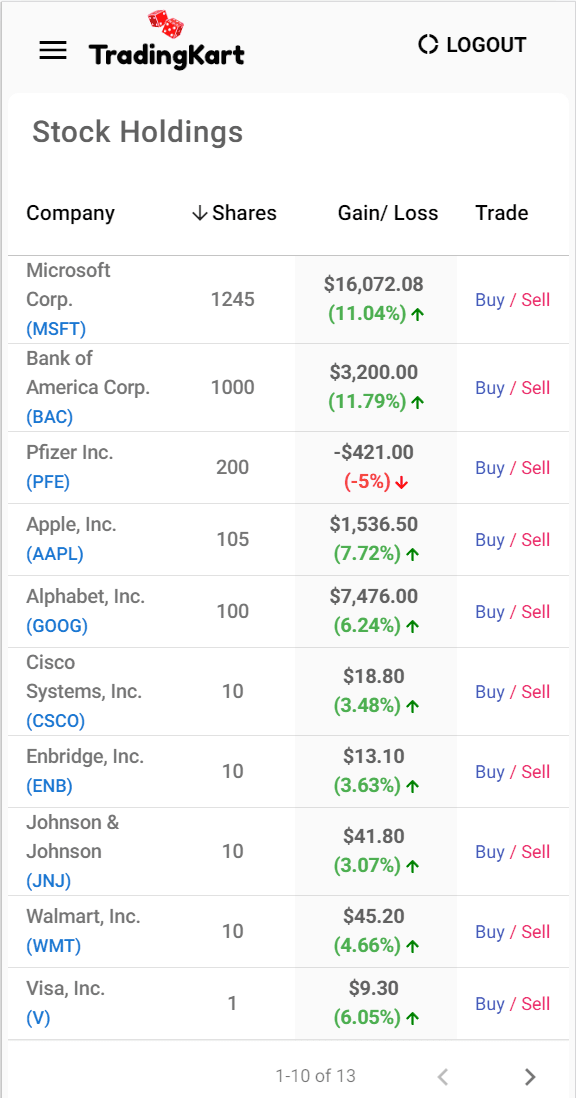Sort by Gain/ Loss column header
Viewport: 576px width, 1098px height.
388,213
